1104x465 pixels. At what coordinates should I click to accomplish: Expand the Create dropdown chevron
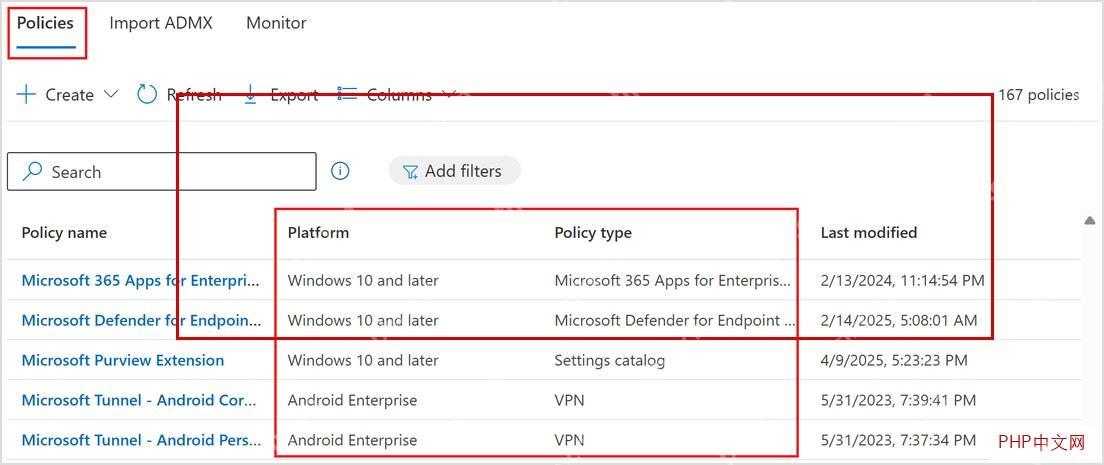[111, 94]
